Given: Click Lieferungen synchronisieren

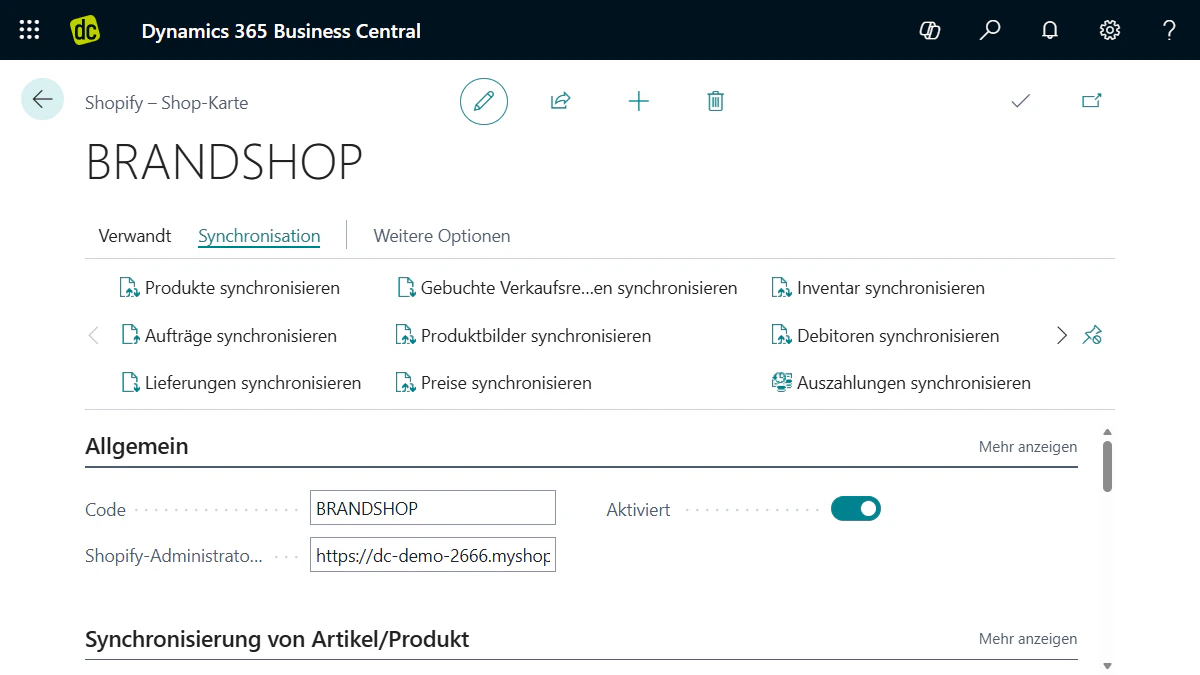Looking at the screenshot, I should 240,383.
